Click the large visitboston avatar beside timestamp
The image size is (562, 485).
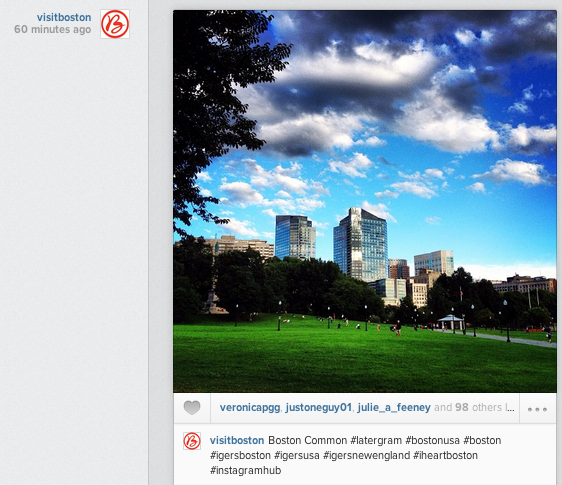click(x=115, y=24)
